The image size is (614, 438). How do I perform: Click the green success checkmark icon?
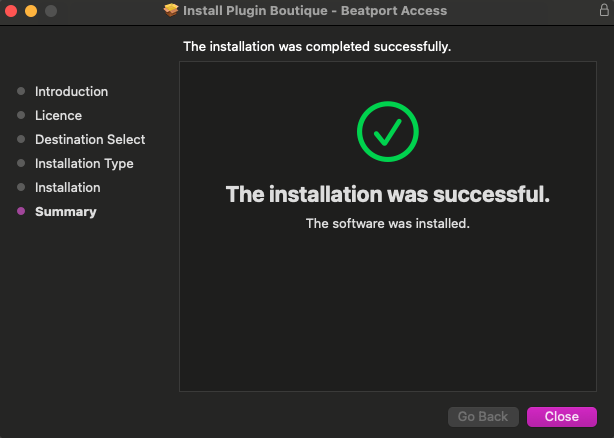(x=387, y=131)
